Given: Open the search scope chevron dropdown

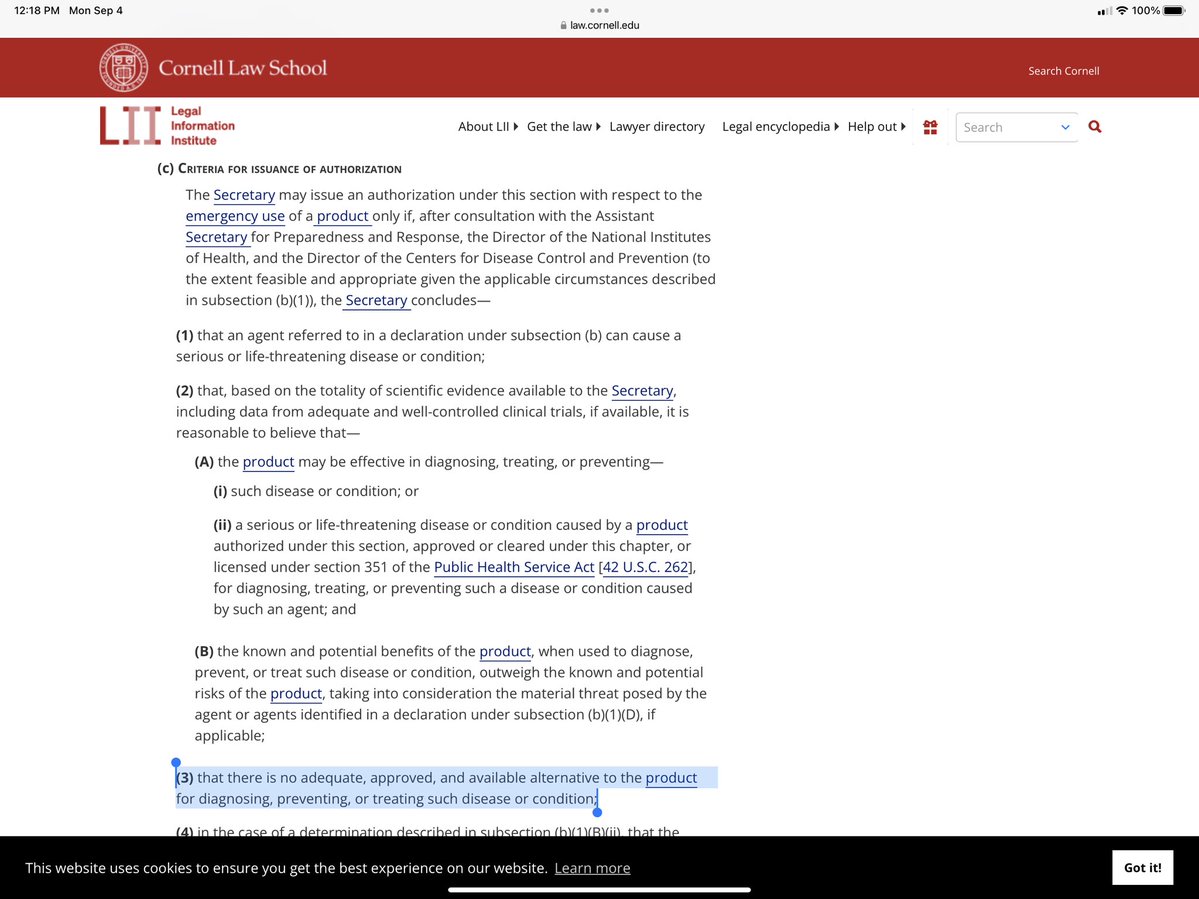Looking at the screenshot, I should tap(1065, 127).
